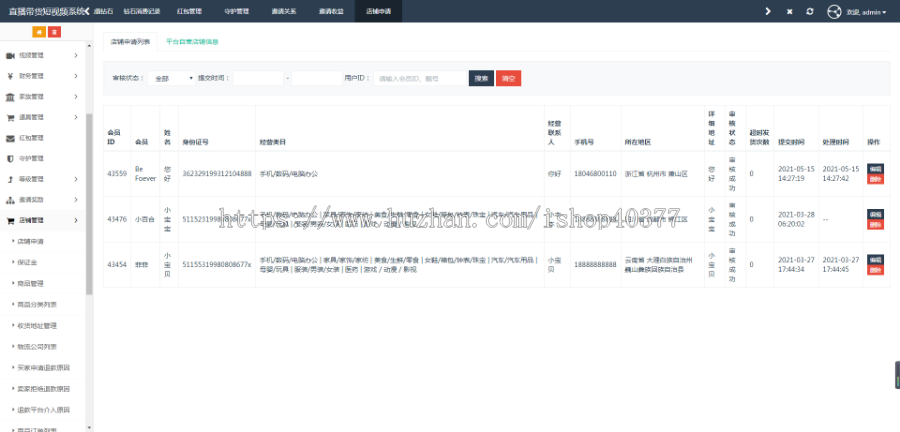The image size is (900, 432).
Task: Open 收货地址管理 in the sidebar submenu
Action: (38, 326)
